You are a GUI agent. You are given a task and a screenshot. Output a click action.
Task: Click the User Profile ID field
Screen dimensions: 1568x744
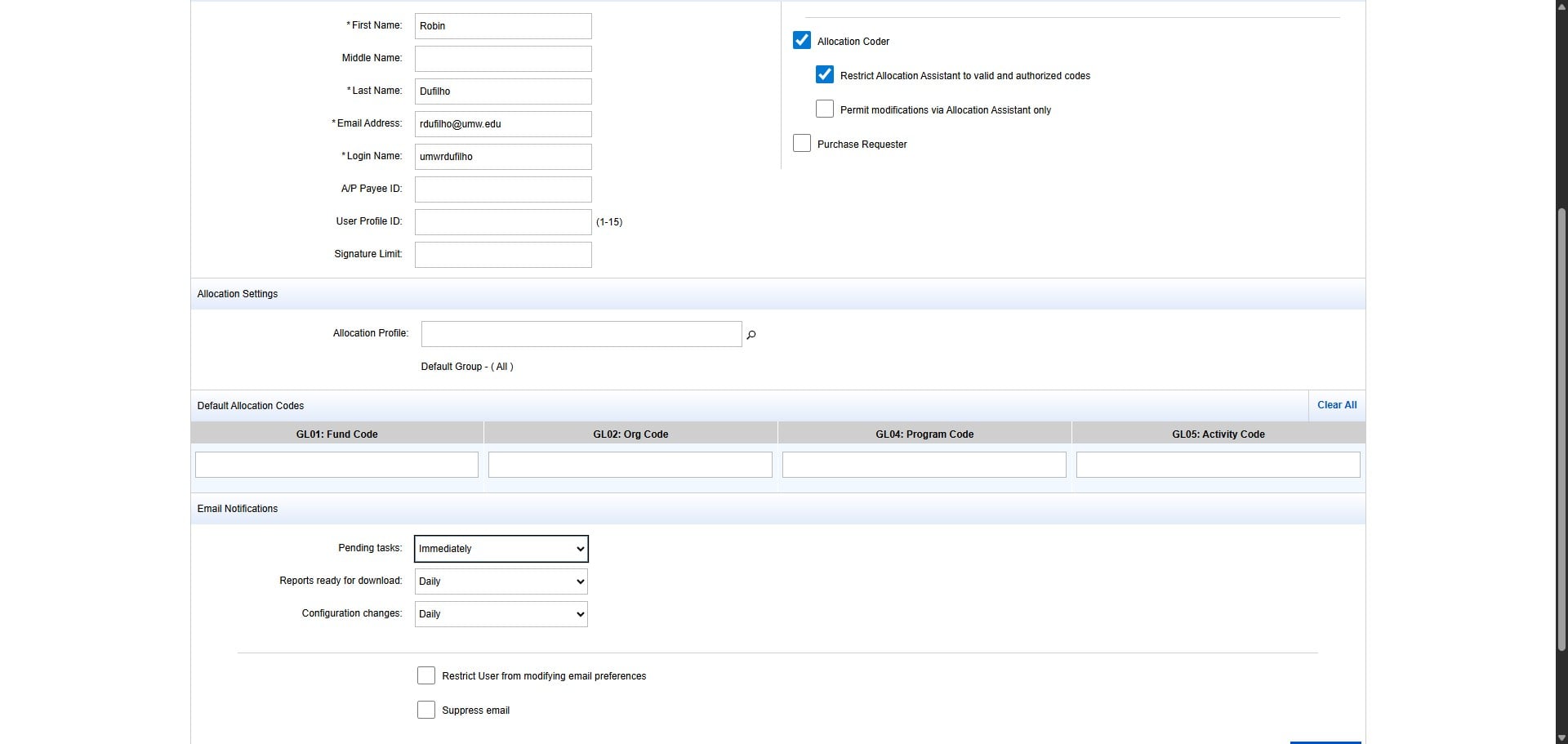tap(501, 221)
